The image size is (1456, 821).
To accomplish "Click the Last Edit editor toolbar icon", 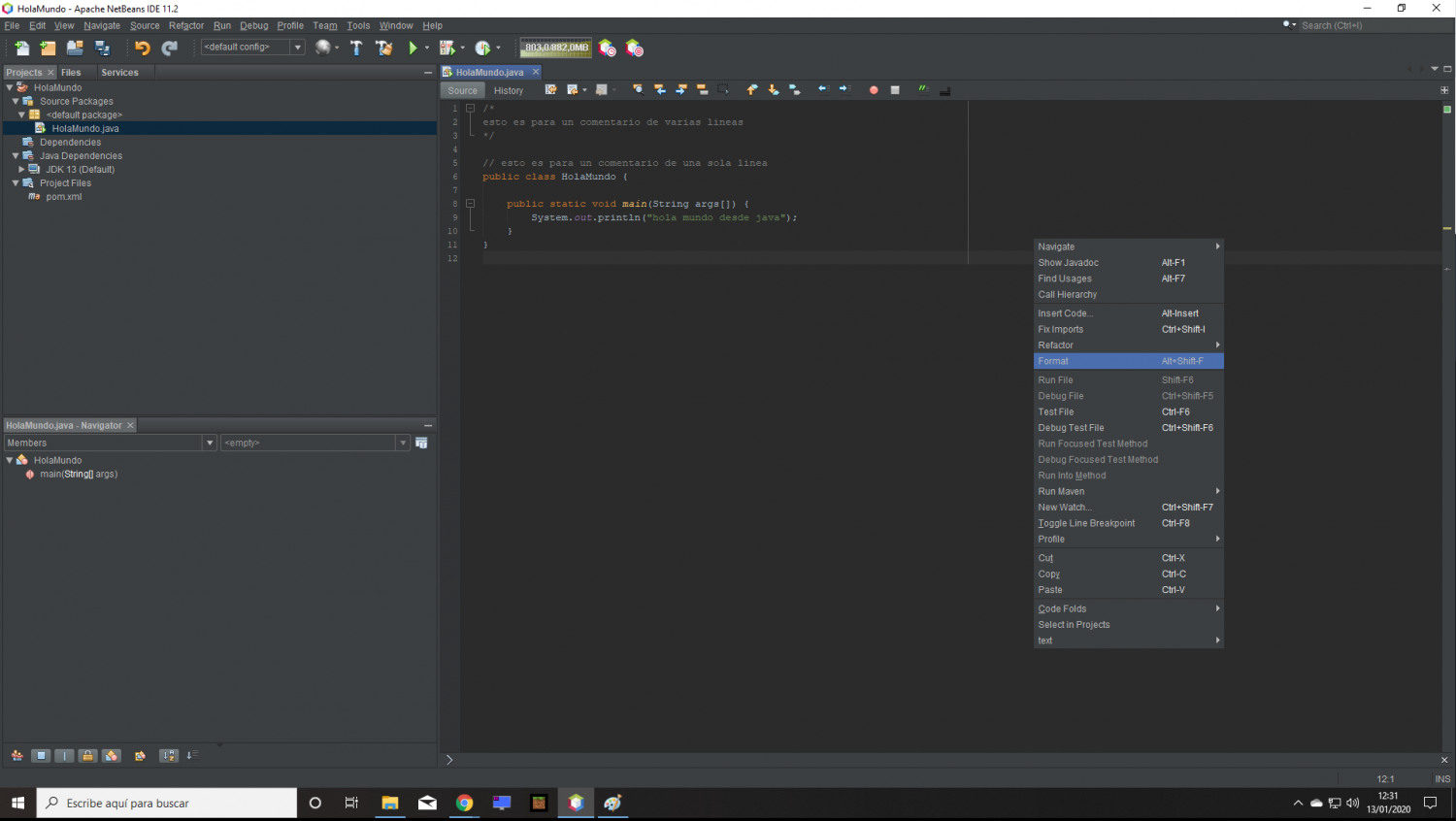I will pos(550,89).
